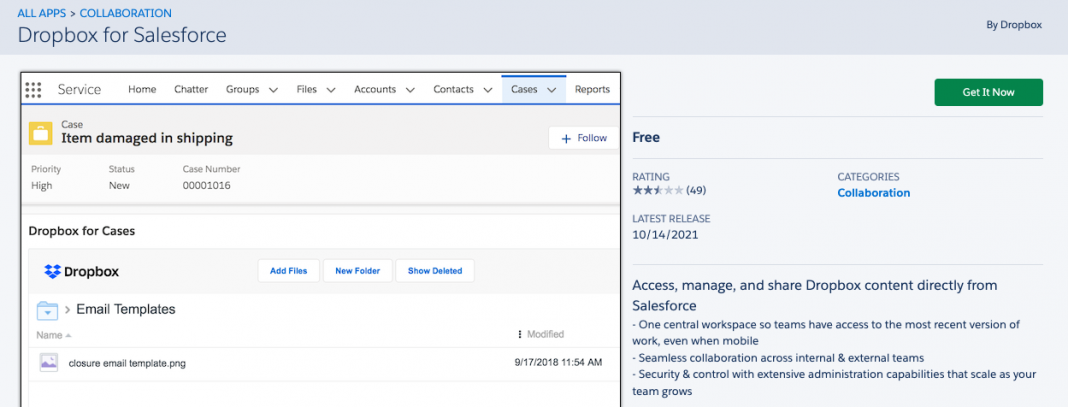
Task: Go to ALL APPS breadcrumb link
Action: pyautogui.click(x=43, y=13)
